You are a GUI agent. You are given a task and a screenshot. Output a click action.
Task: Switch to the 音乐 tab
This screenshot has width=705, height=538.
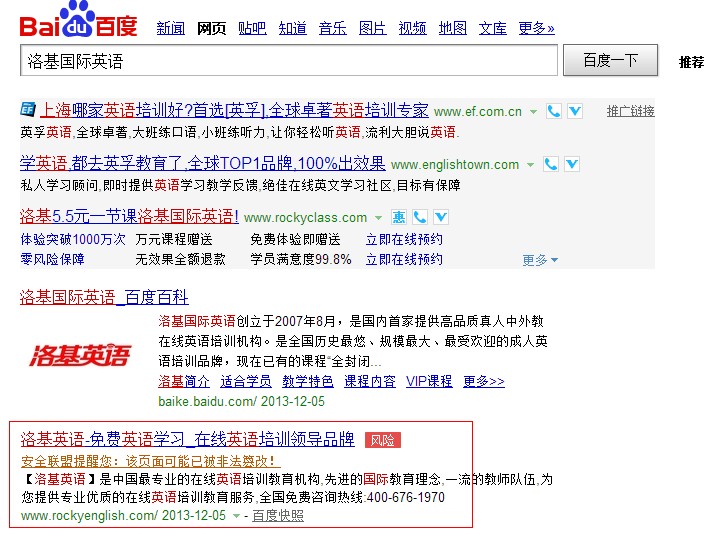(332, 28)
